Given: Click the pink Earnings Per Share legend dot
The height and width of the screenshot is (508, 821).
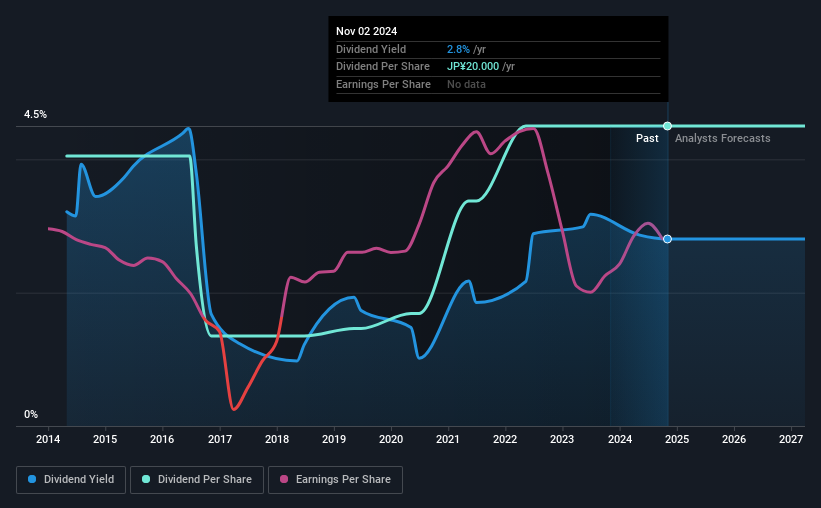Looking at the screenshot, I should coord(284,479).
